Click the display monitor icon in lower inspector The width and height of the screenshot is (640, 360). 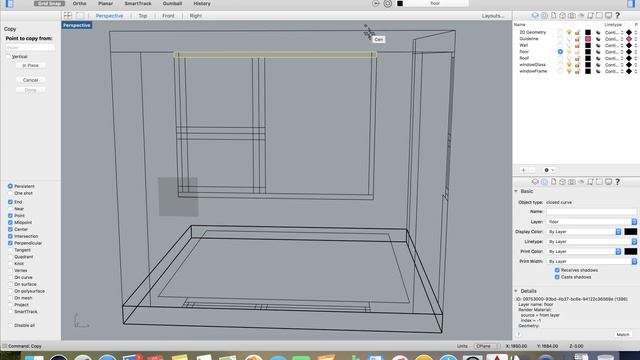pos(608,182)
